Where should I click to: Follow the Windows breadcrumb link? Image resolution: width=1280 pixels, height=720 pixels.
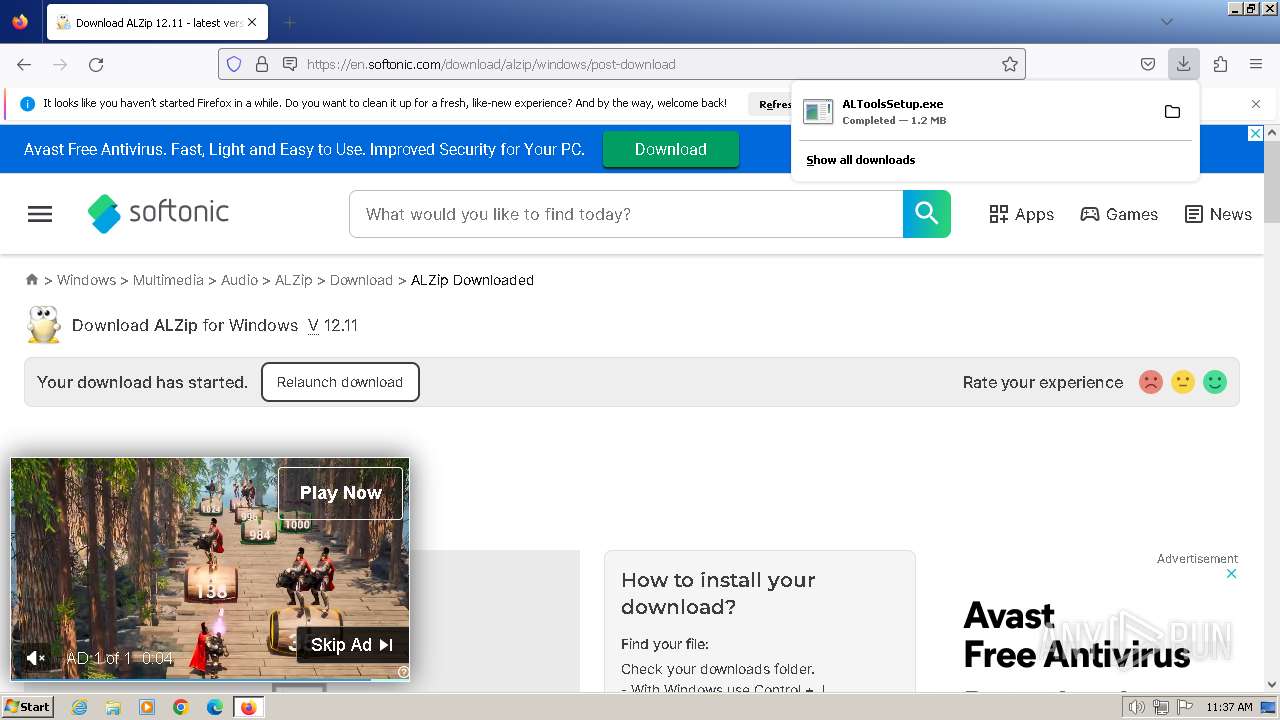[x=86, y=280]
